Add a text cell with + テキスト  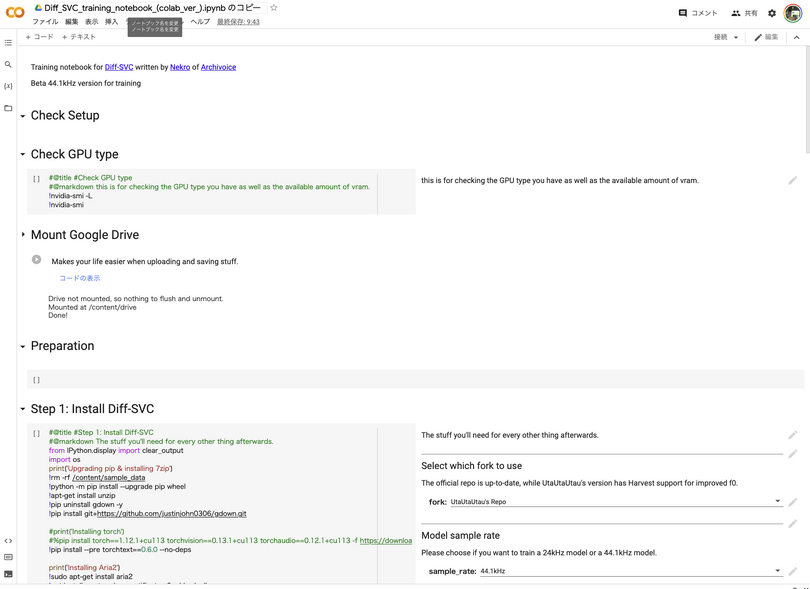[79, 37]
